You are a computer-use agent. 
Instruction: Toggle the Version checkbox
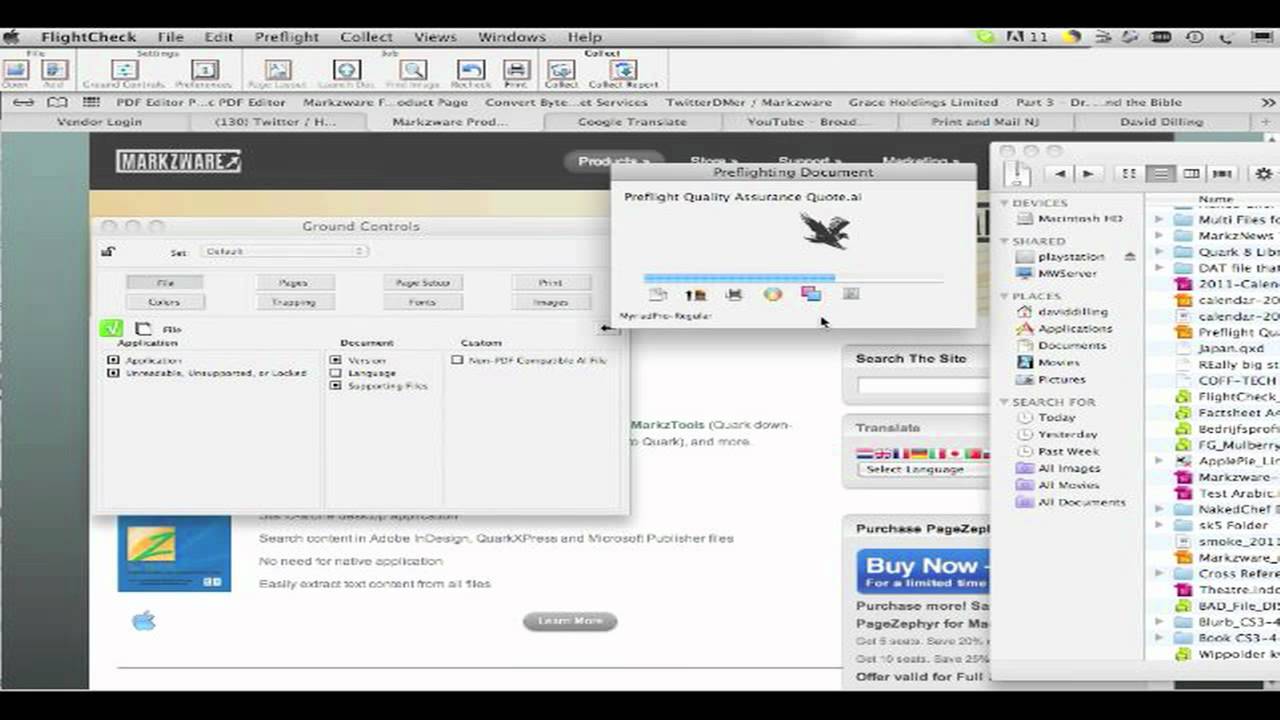[336, 360]
